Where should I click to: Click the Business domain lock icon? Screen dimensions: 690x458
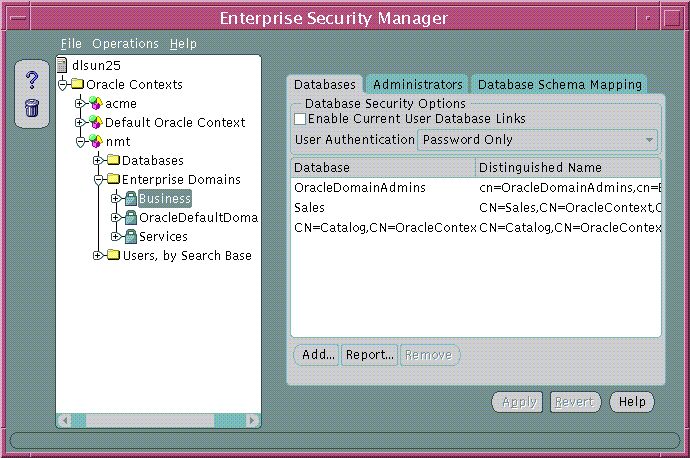130,199
